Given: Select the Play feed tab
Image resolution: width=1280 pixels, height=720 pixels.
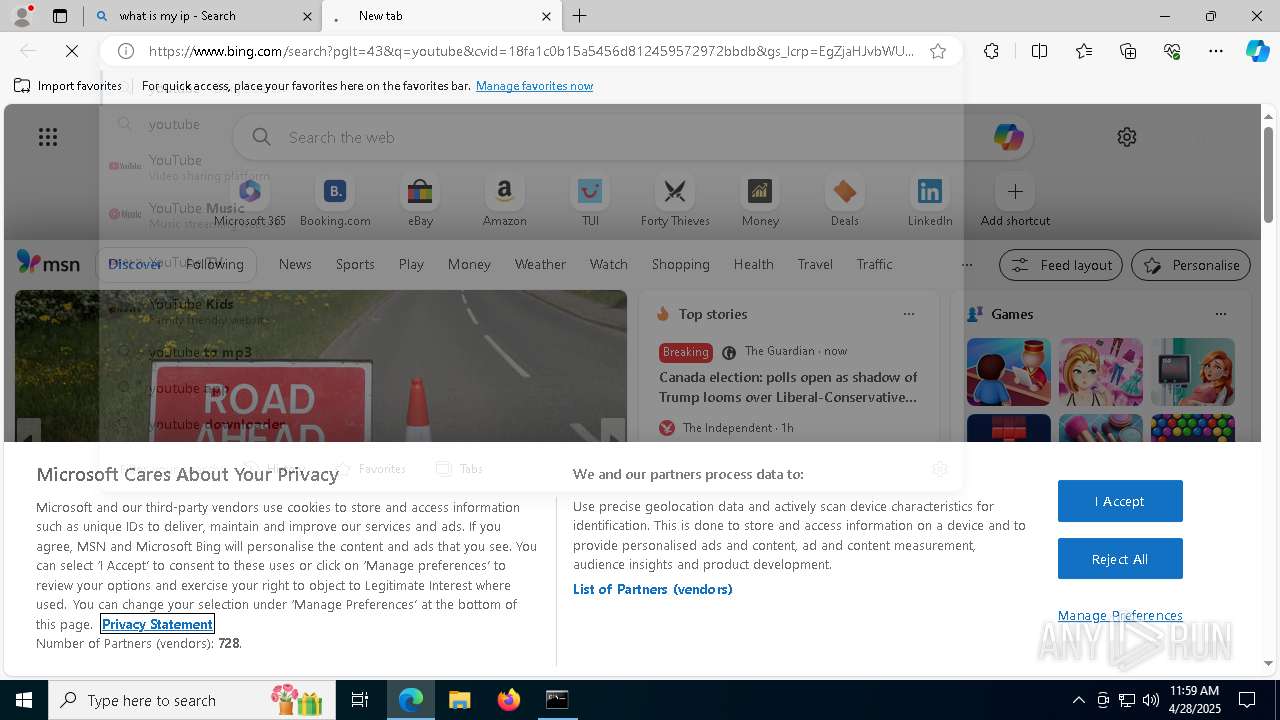Looking at the screenshot, I should coord(411,264).
